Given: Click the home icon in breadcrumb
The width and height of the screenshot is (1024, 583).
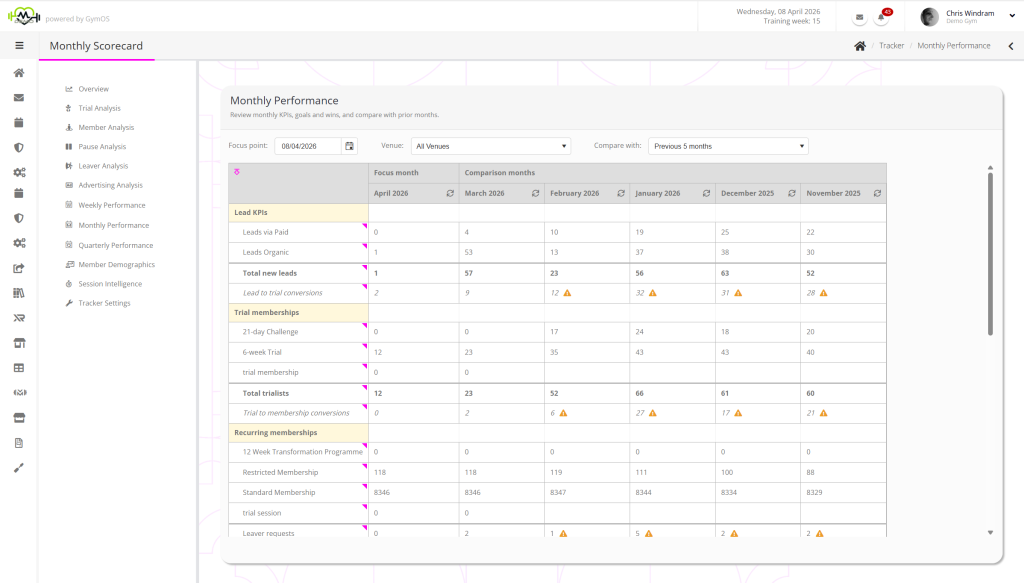Looking at the screenshot, I should pos(859,46).
